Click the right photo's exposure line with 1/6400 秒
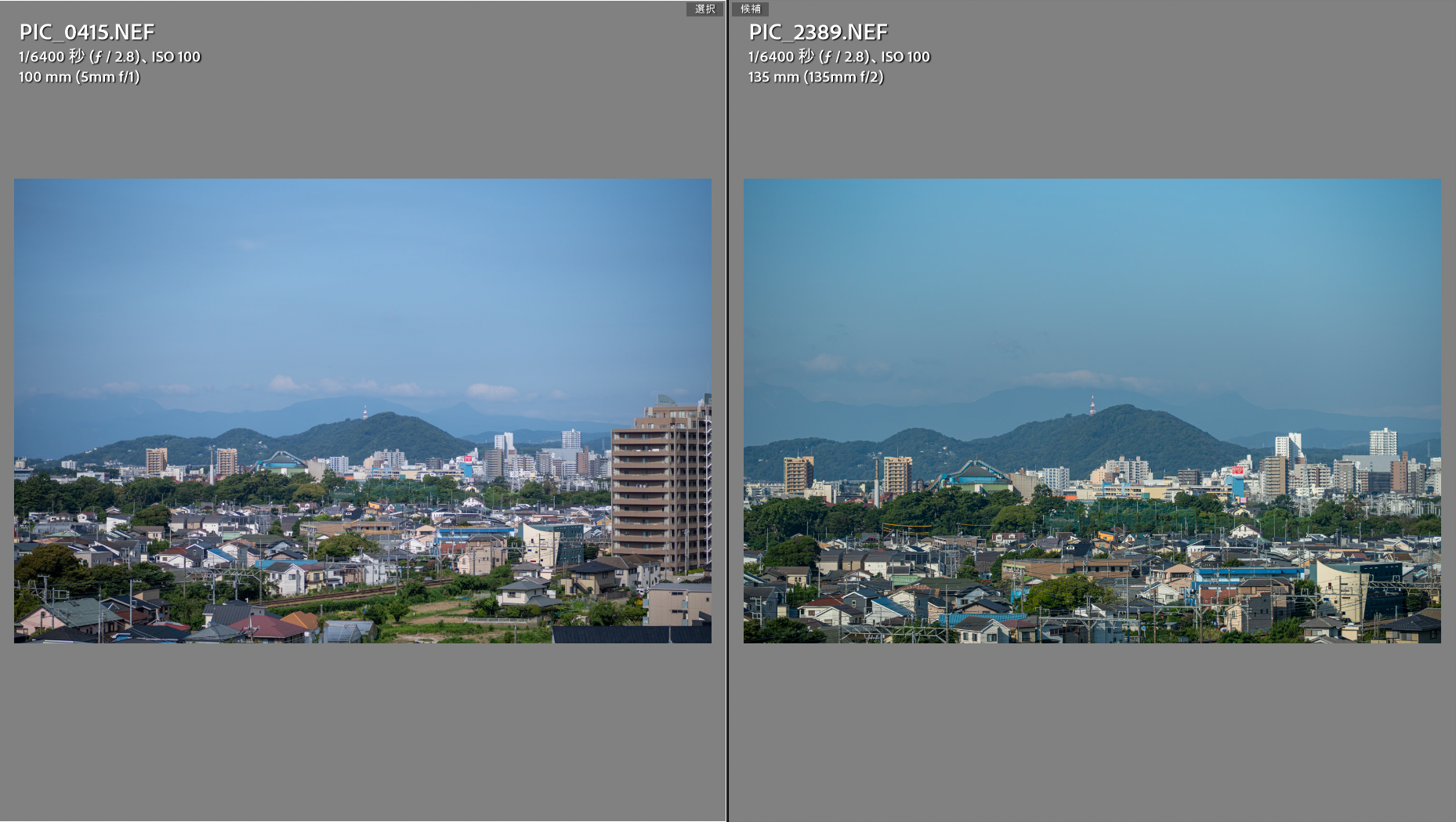 point(839,56)
